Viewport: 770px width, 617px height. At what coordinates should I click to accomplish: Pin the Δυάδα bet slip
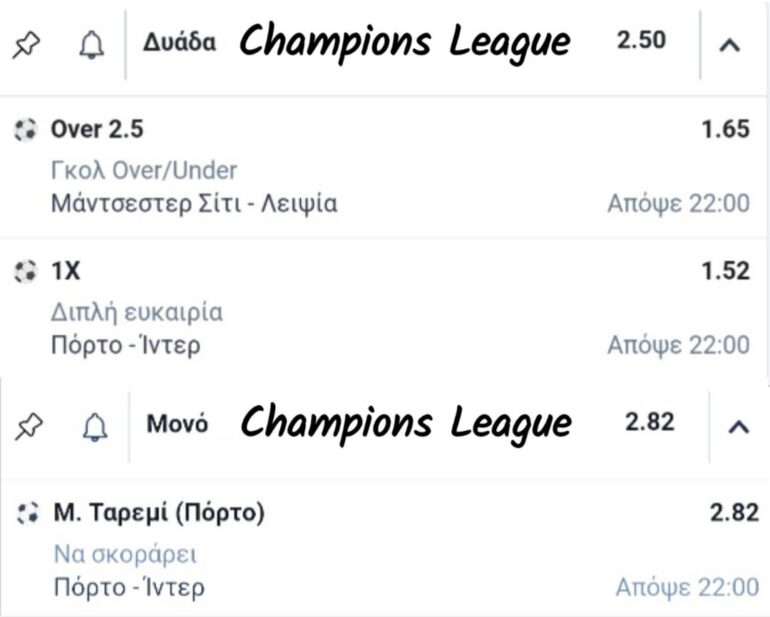(x=24, y=45)
